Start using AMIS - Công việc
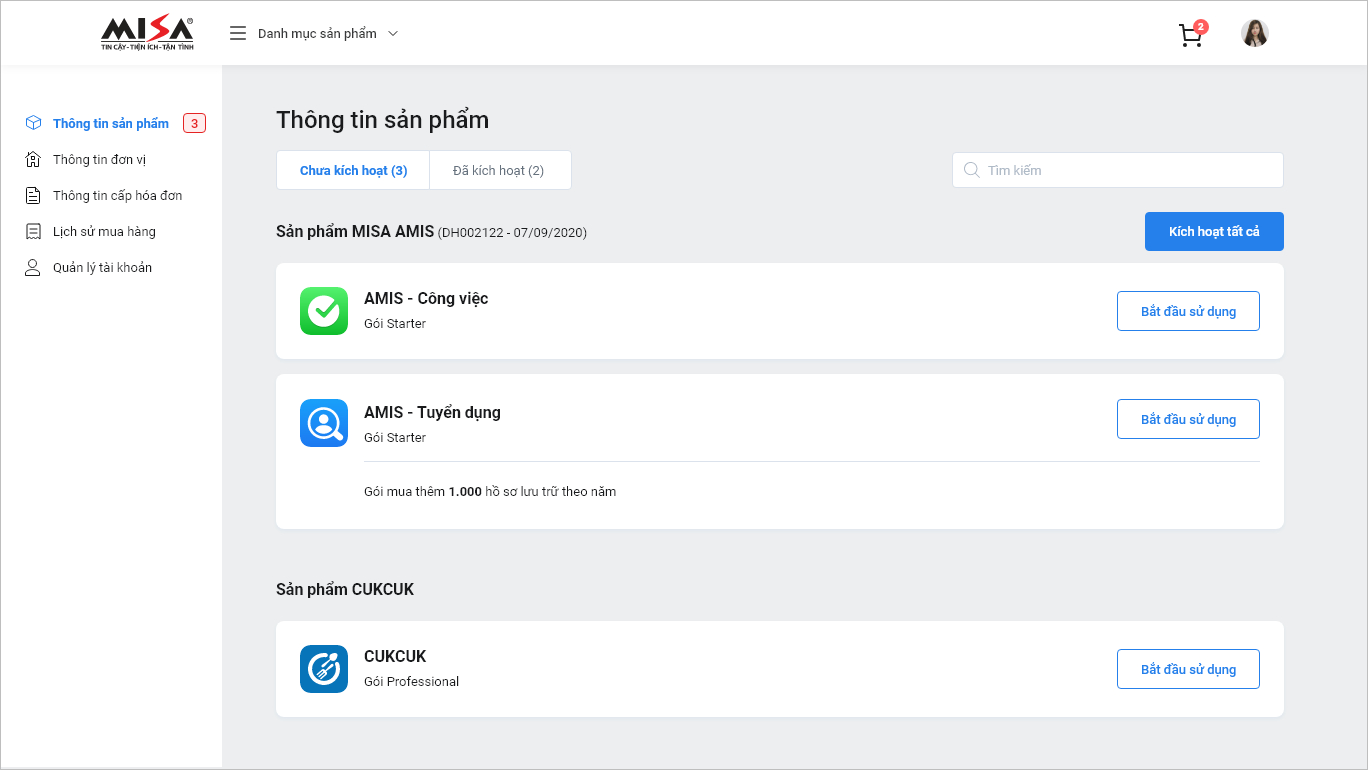Image resolution: width=1368 pixels, height=770 pixels. 1188,311
